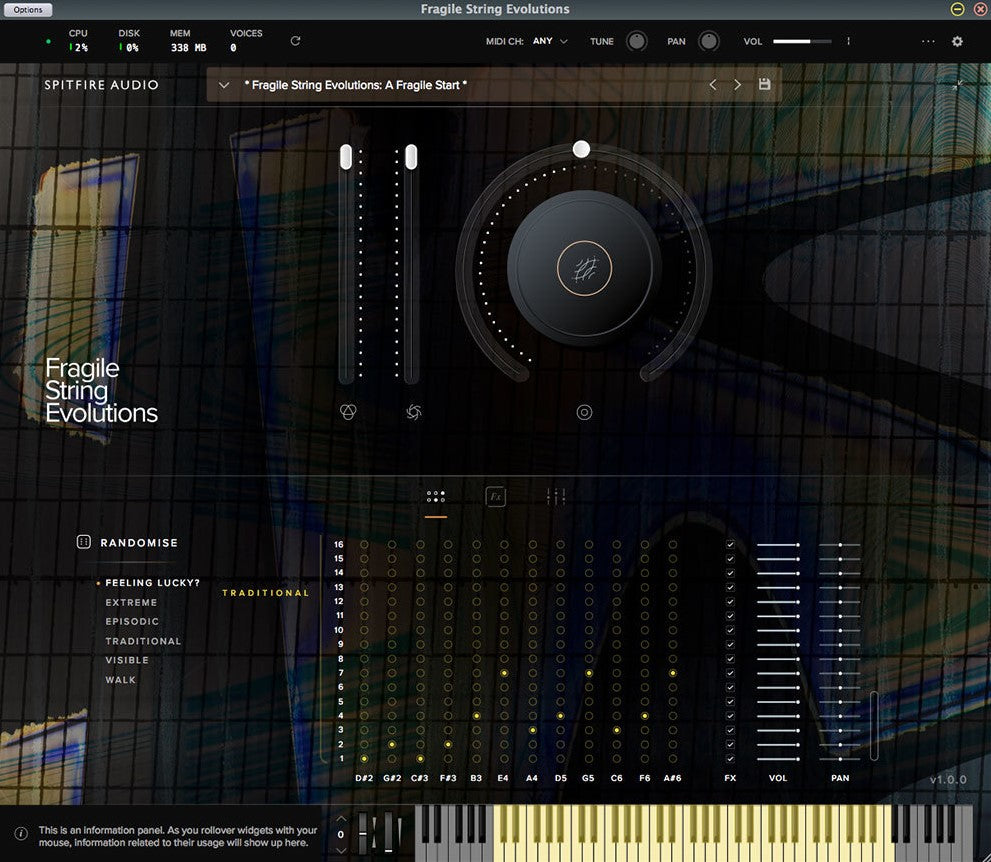The width and height of the screenshot is (991, 862).
Task: Save preset with the floppy disk icon
Action: (x=765, y=85)
